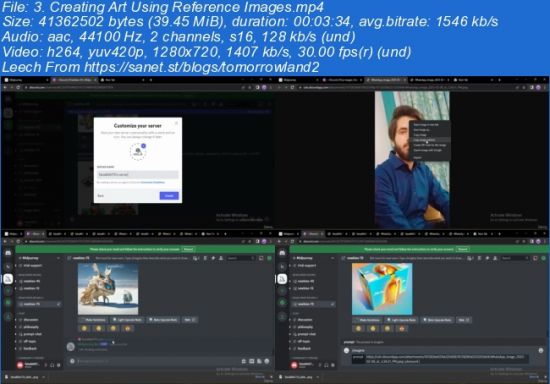Click Resend in cube-image frame green banner
The image size is (550, 384).
coord(463,249)
